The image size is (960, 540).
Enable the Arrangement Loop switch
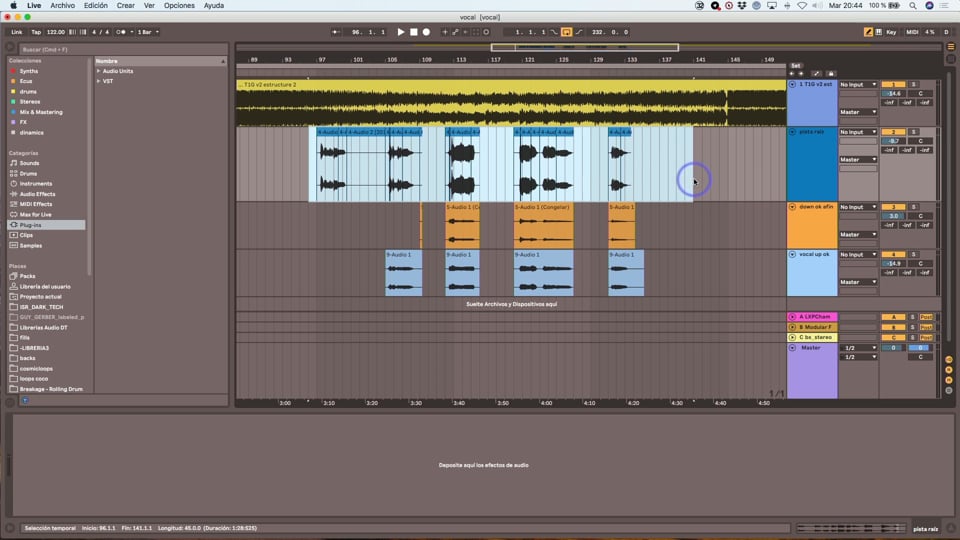pos(566,32)
